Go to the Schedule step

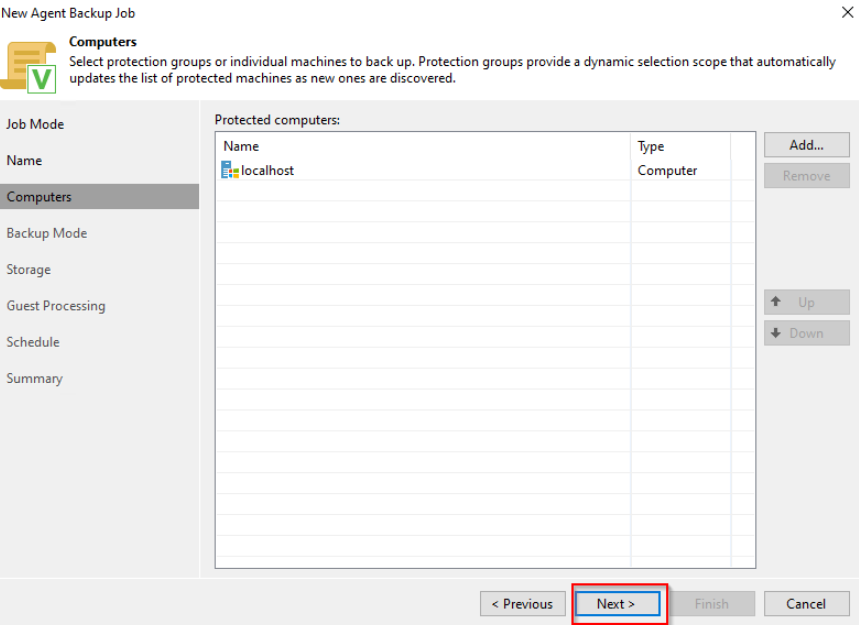33,342
